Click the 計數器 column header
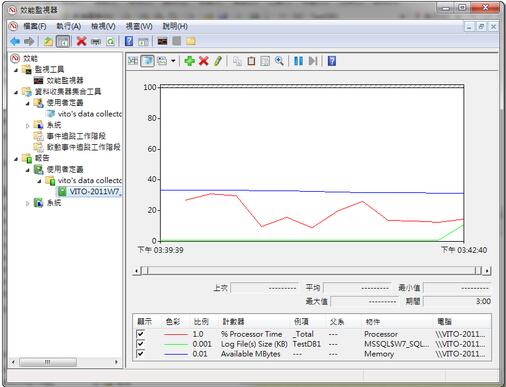 coord(233,322)
